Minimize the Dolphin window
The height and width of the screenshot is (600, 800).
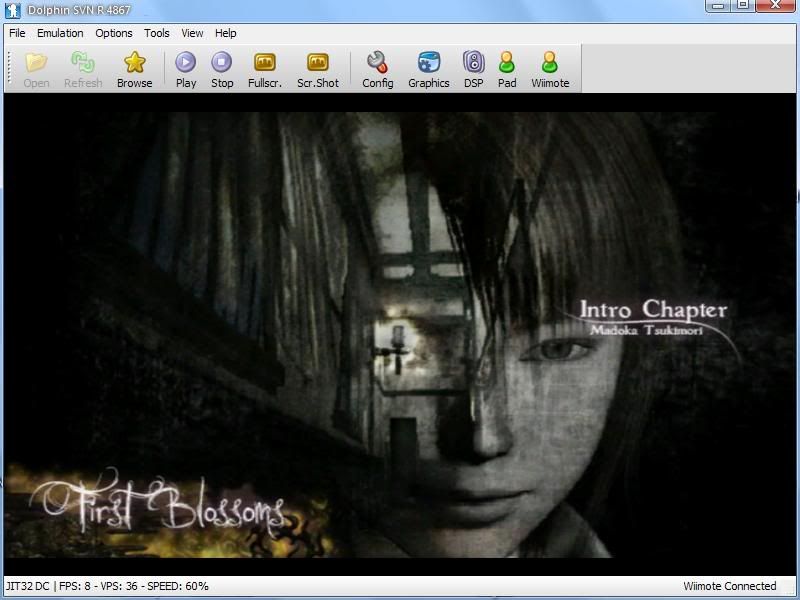click(718, 6)
